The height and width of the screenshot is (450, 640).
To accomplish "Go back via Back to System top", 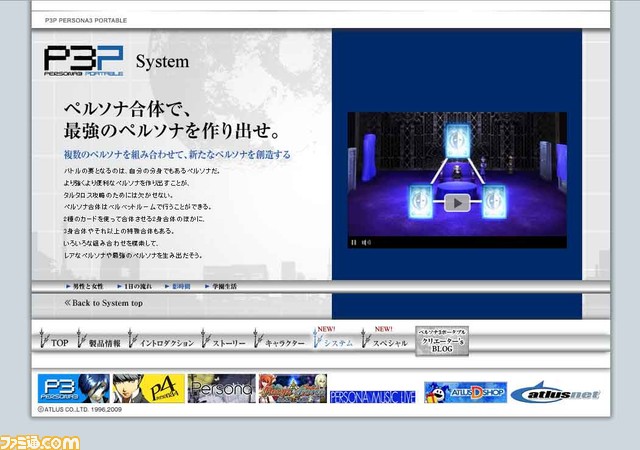I will [x=103, y=303].
